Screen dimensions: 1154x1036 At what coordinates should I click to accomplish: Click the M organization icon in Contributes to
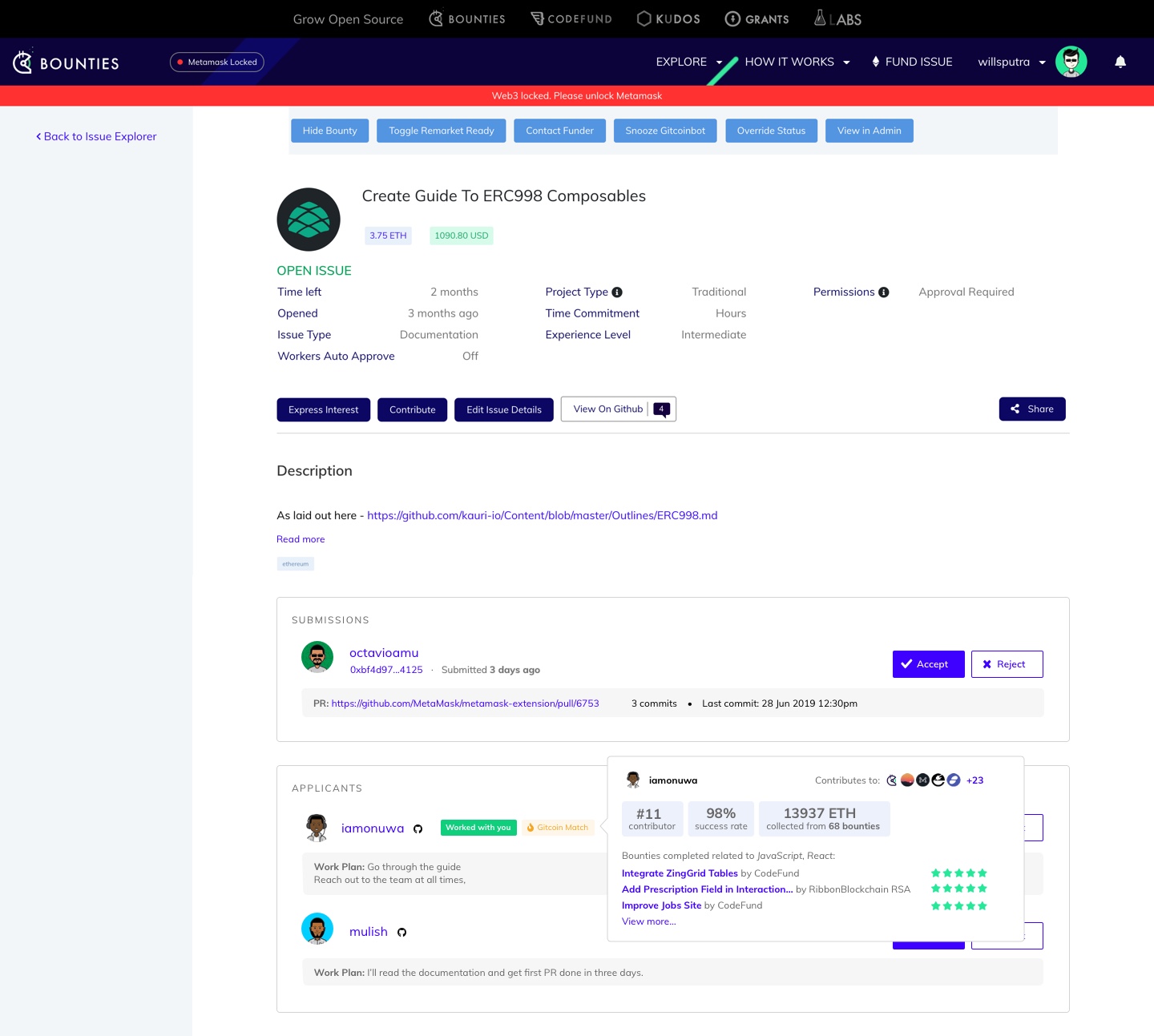tap(922, 780)
